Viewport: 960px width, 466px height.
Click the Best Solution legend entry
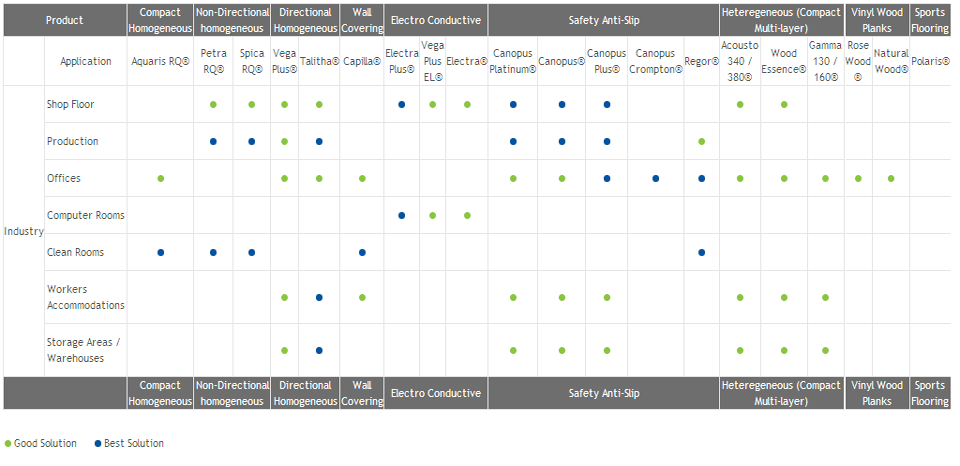point(129,443)
